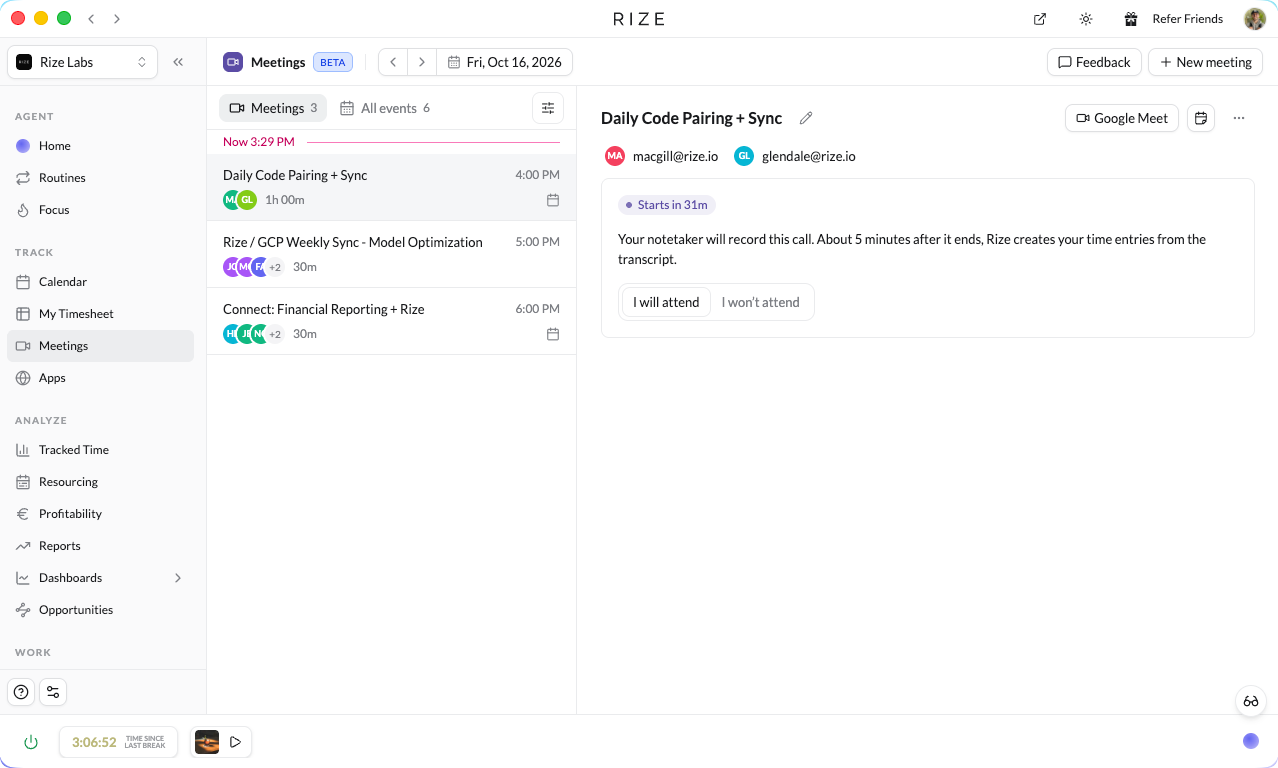Click the New meeting button

coord(1205,62)
